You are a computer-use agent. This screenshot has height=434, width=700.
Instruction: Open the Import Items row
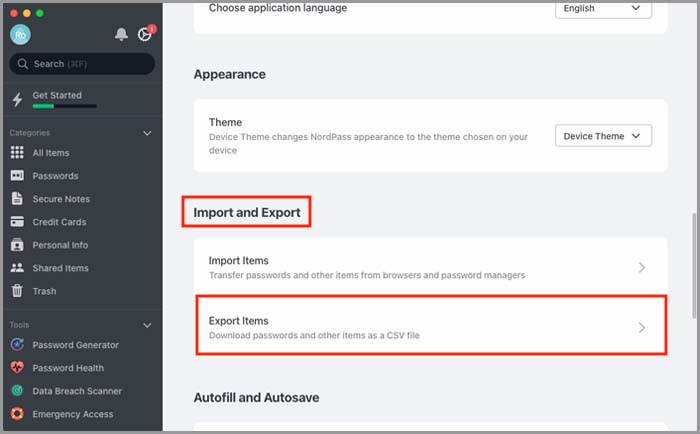coord(431,267)
